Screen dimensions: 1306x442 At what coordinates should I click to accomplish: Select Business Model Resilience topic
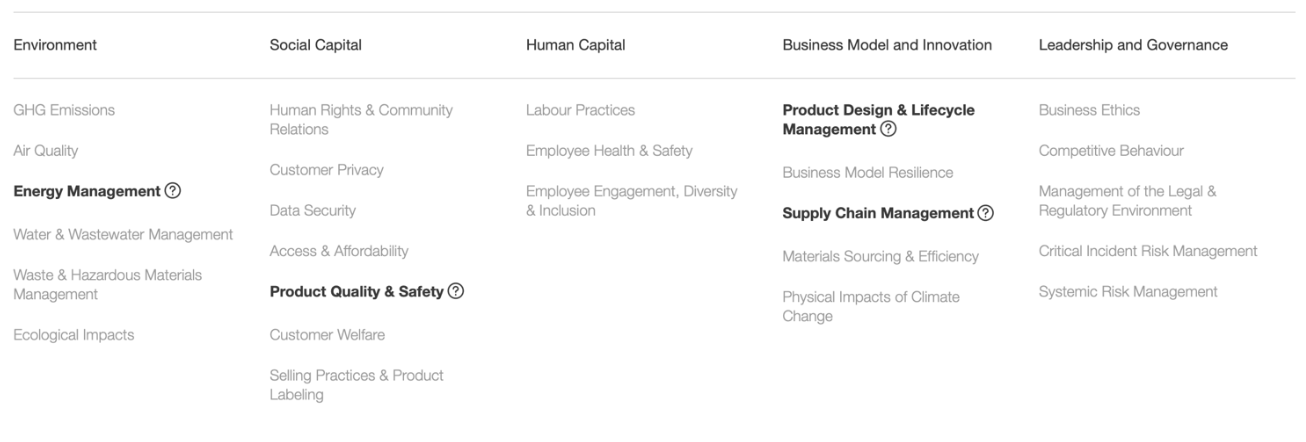tap(867, 172)
